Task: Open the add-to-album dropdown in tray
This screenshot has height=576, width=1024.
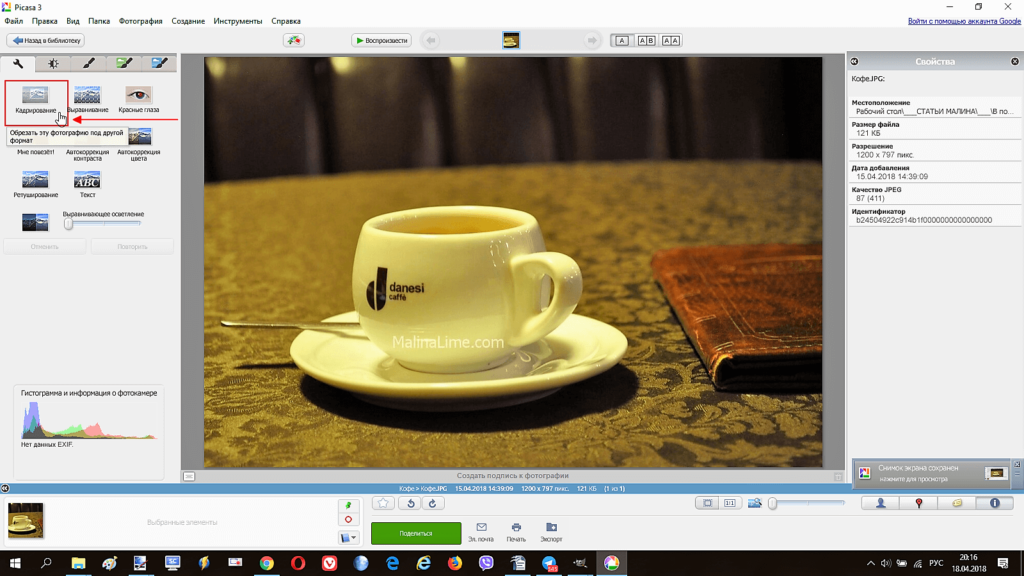Action: tap(348, 538)
